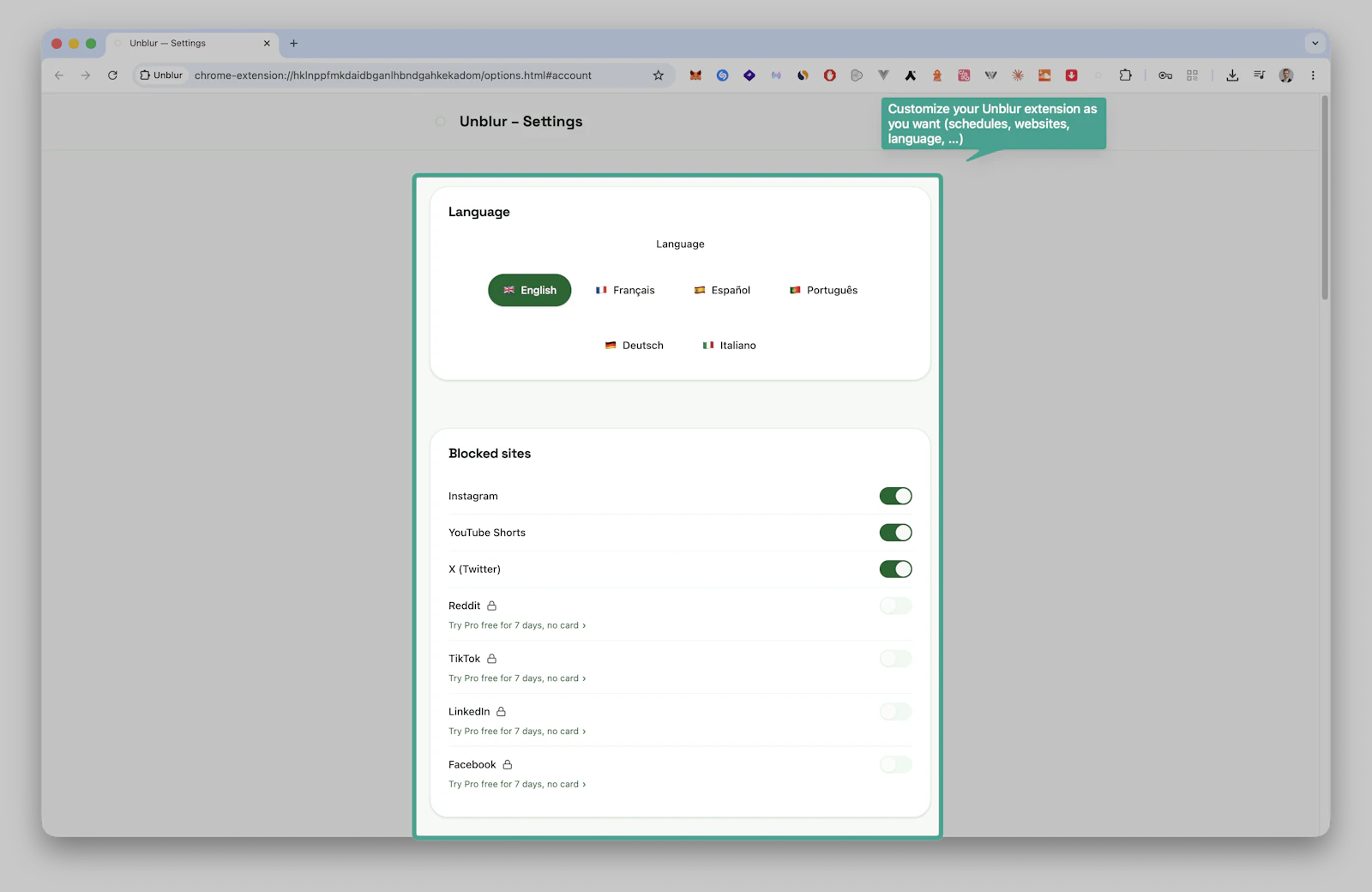The width and height of the screenshot is (1372, 892).
Task: Open the gray bubble extension icon
Action: [x=857, y=75]
